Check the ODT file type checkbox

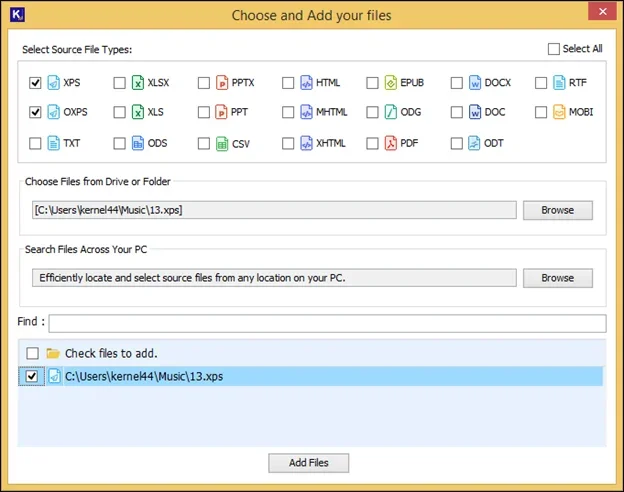456,143
